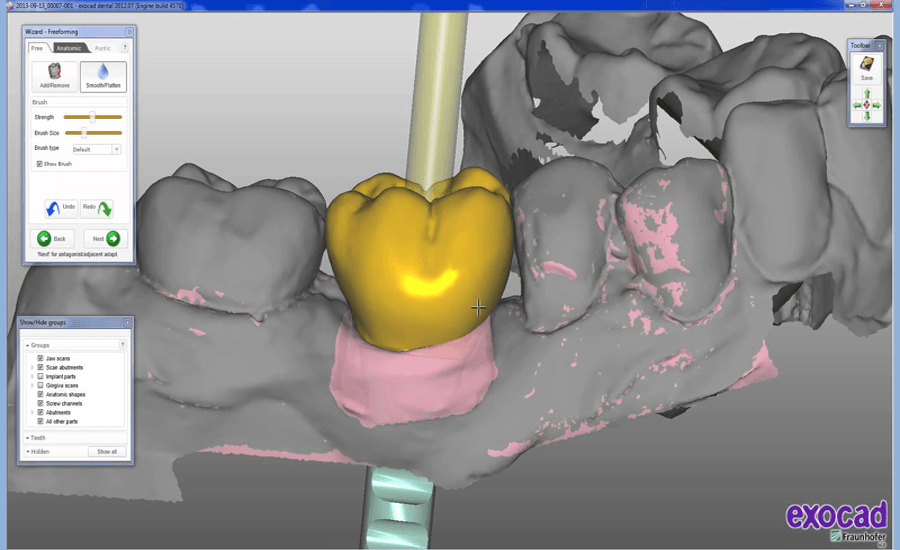Click the green right arrow view control
Screen dimensions: 900x550
[877, 105]
